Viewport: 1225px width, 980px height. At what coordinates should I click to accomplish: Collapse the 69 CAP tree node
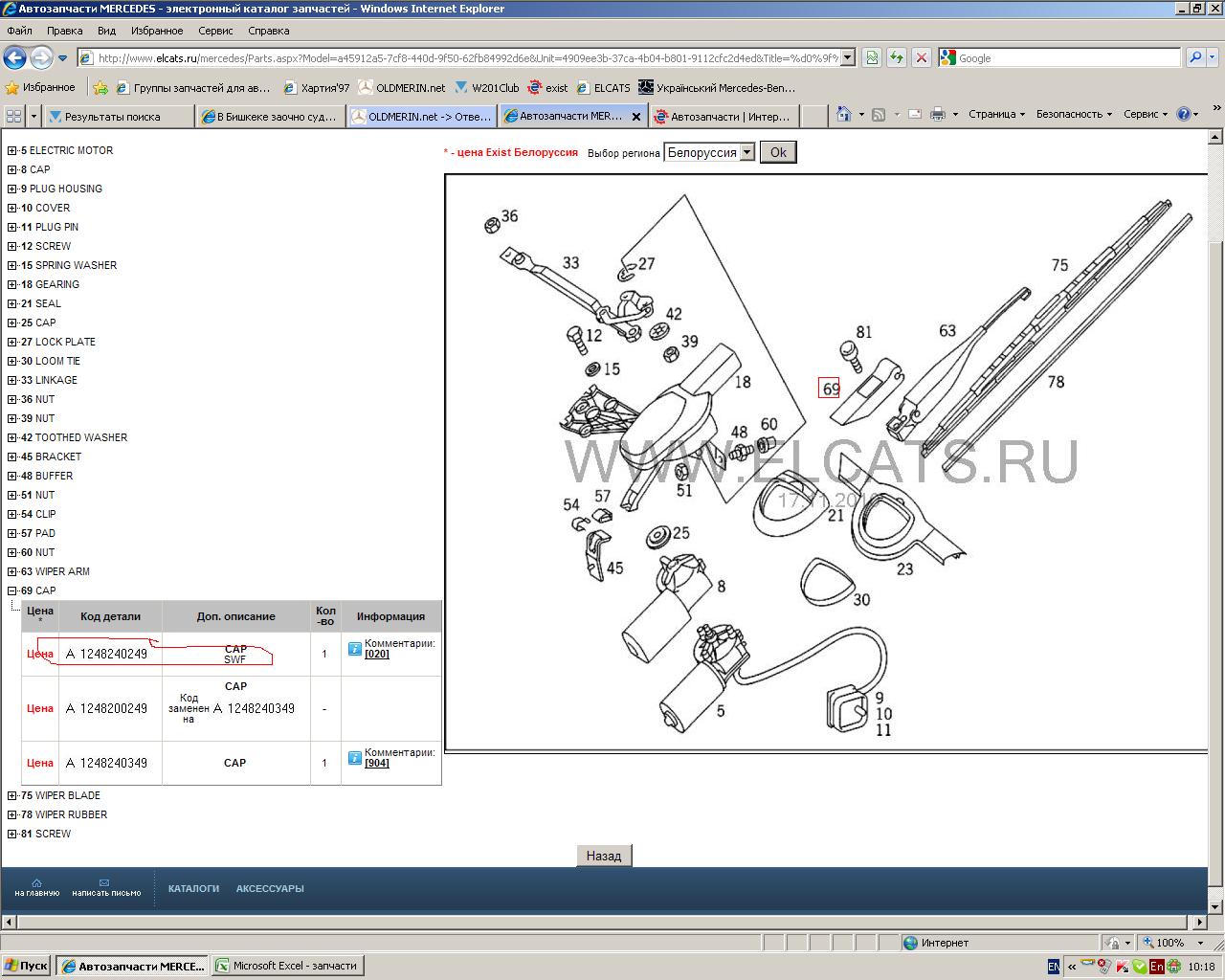click(x=12, y=590)
